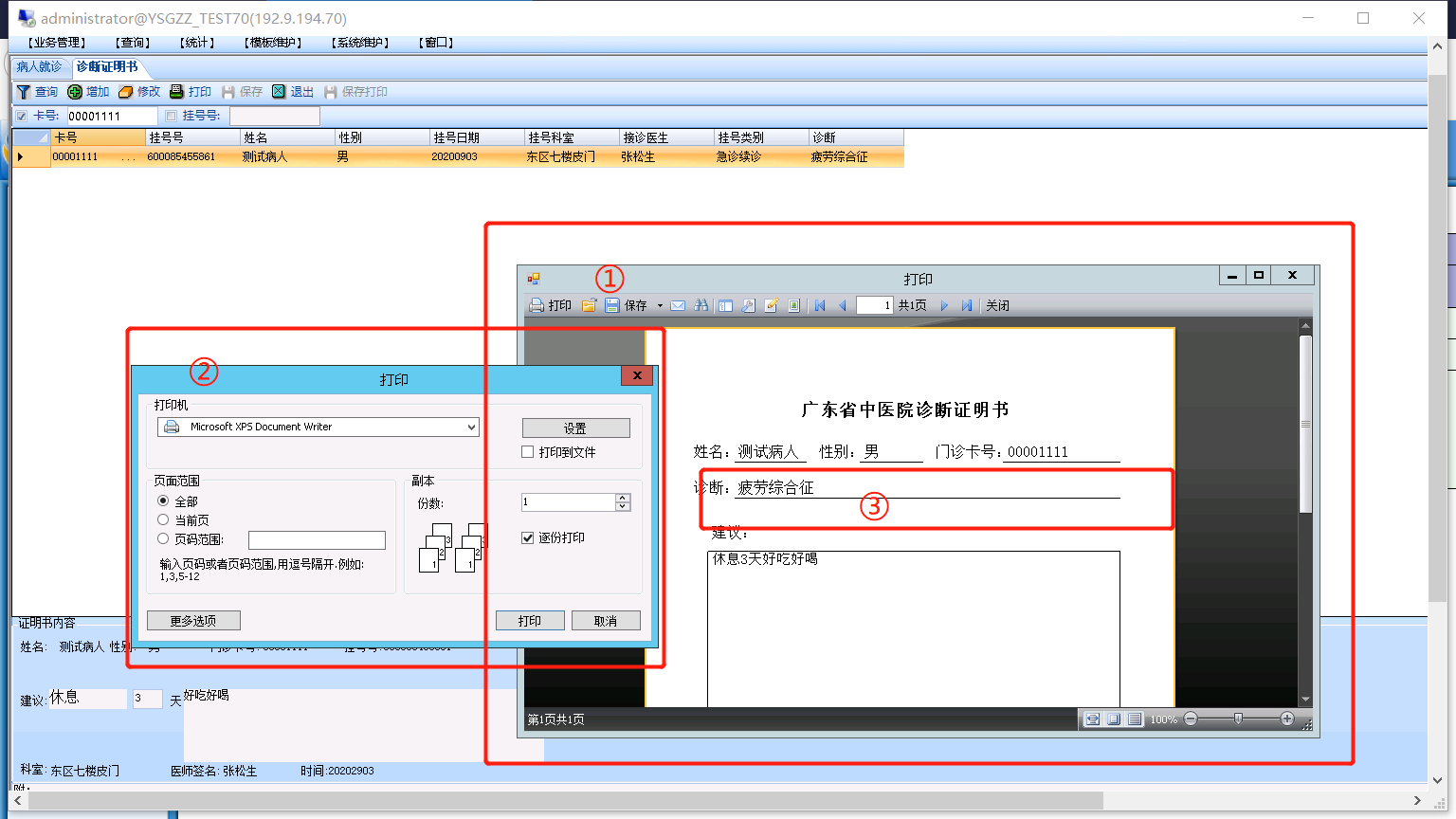The height and width of the screenshot is (819, 1456).
Task: Check the 打印到文件 checkbox
Action: click(x=528, y=452)
